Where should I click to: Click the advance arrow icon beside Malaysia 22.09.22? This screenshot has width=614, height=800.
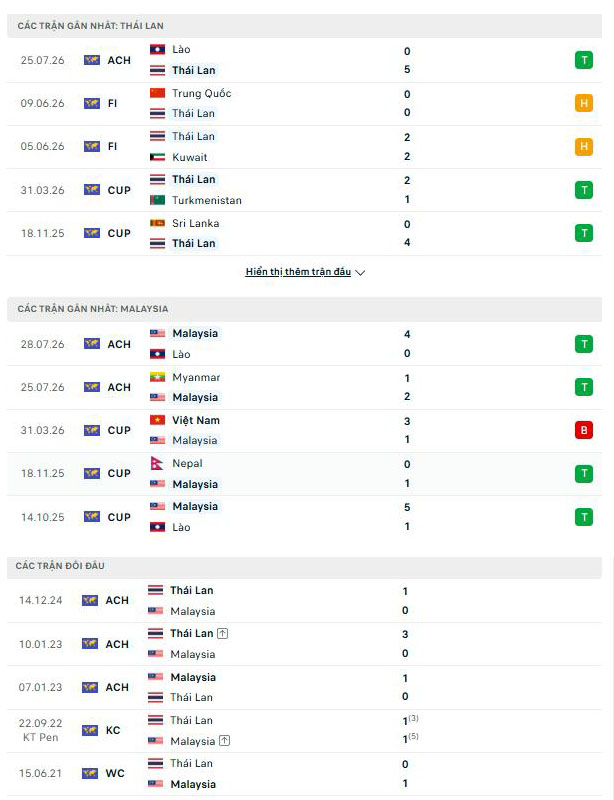(225, 741)
